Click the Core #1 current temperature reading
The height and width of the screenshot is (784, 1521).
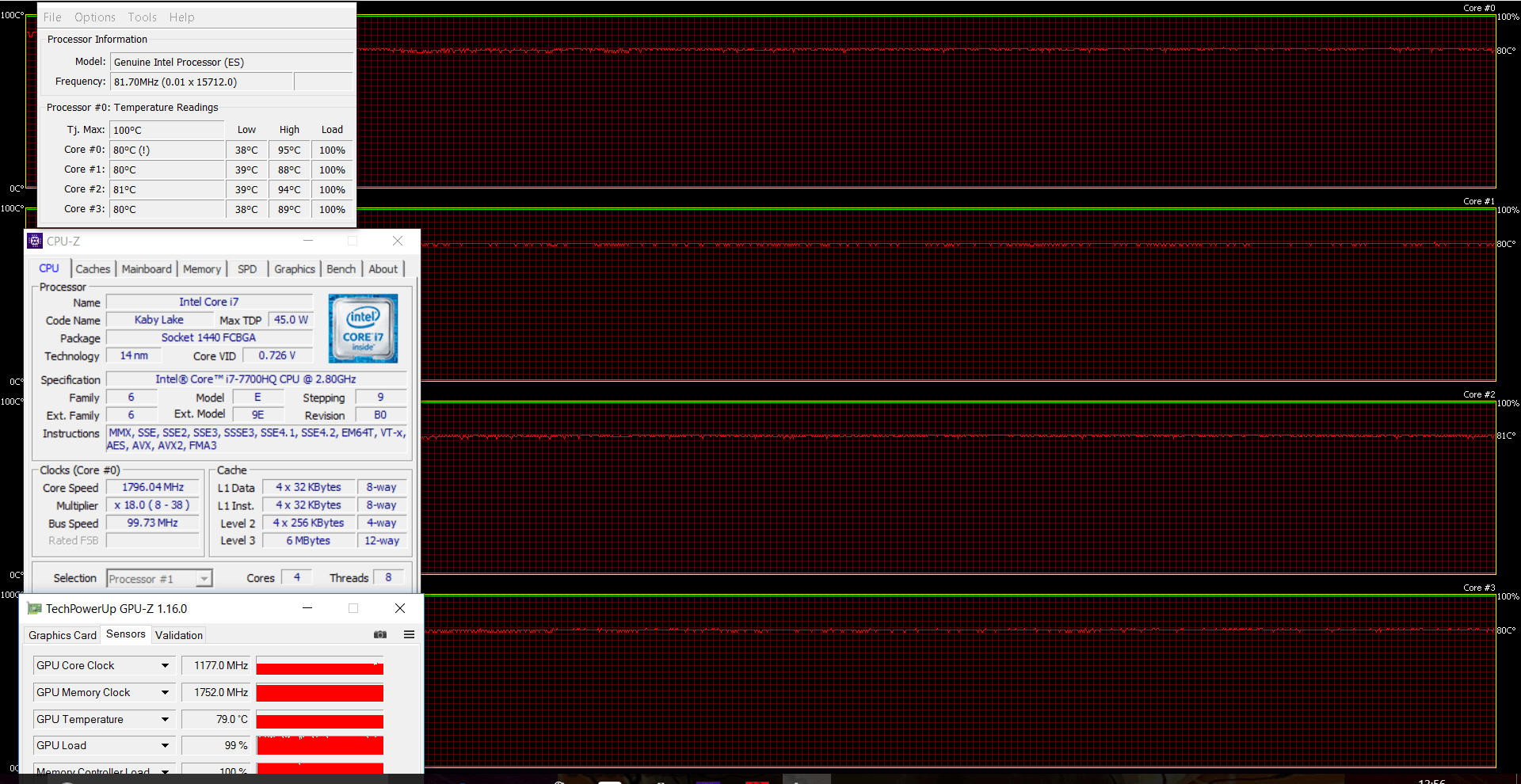[x=166, y=169]
